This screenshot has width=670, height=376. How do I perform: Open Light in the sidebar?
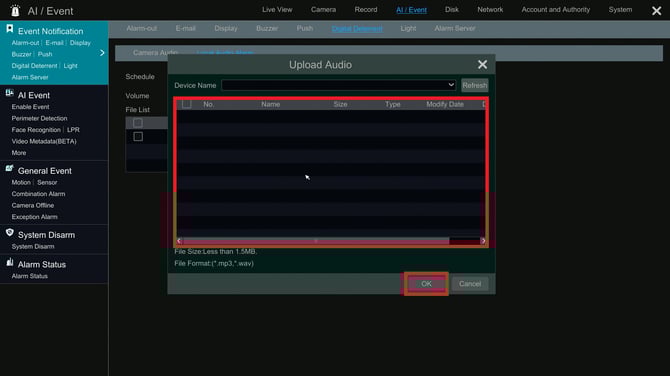71,66
